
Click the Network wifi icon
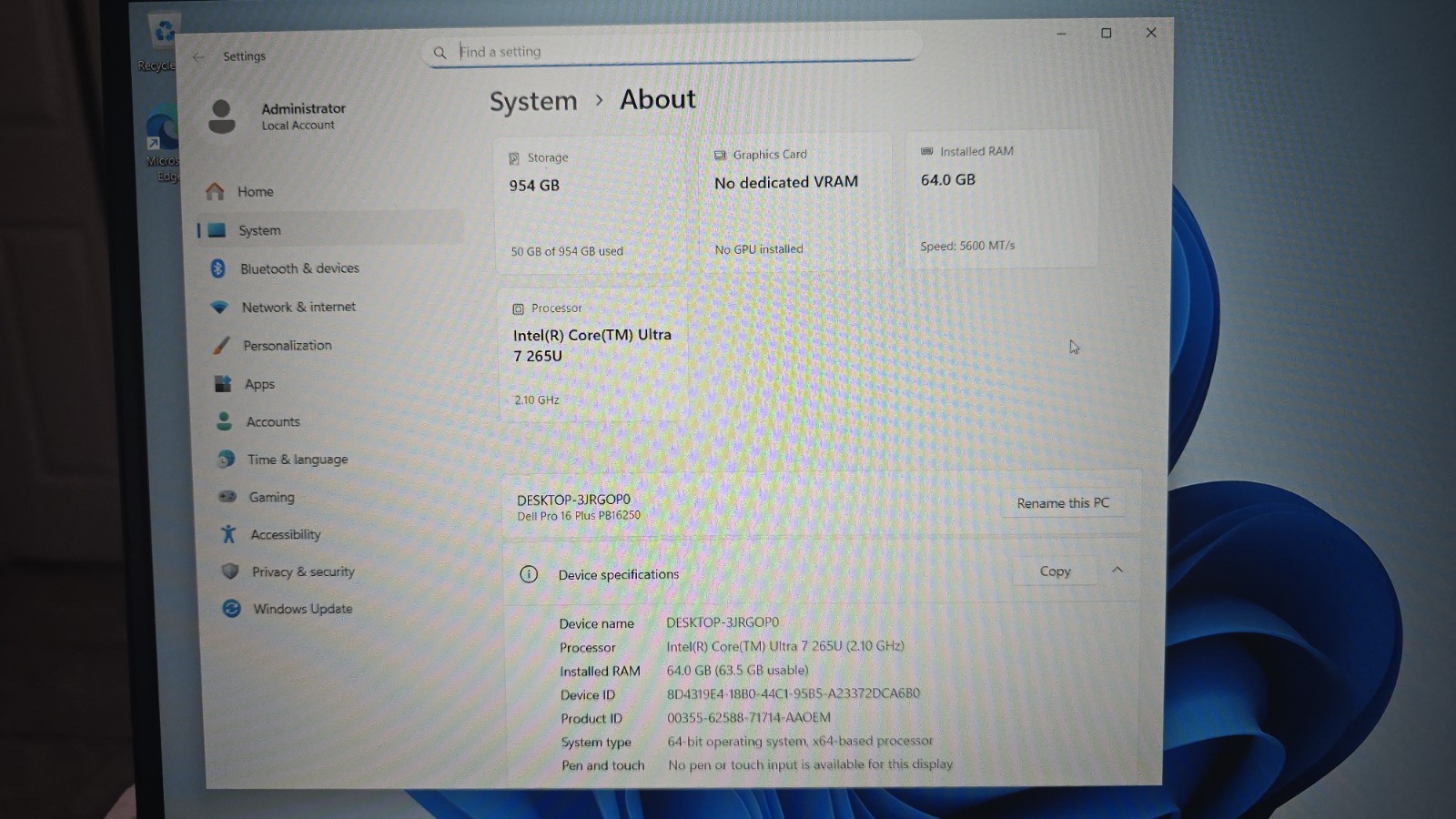pyautogui.click(x=219, y=308)
